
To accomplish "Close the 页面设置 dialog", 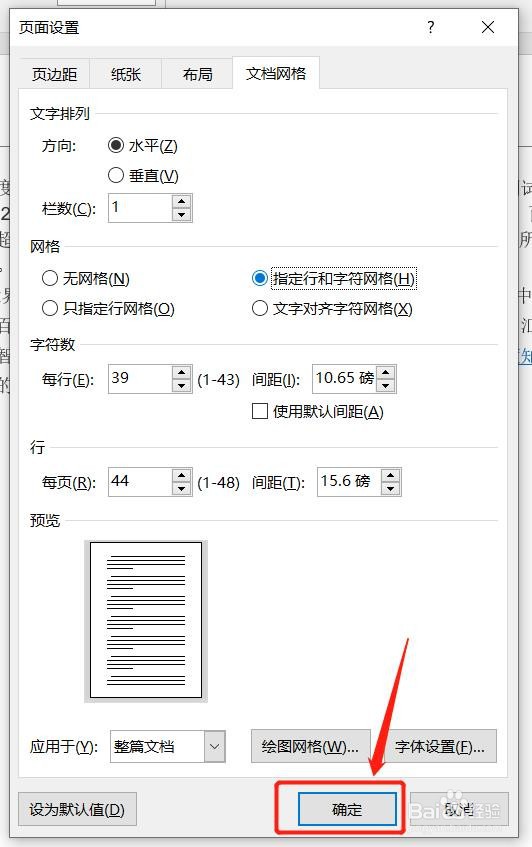I will [x=488, y=27].
